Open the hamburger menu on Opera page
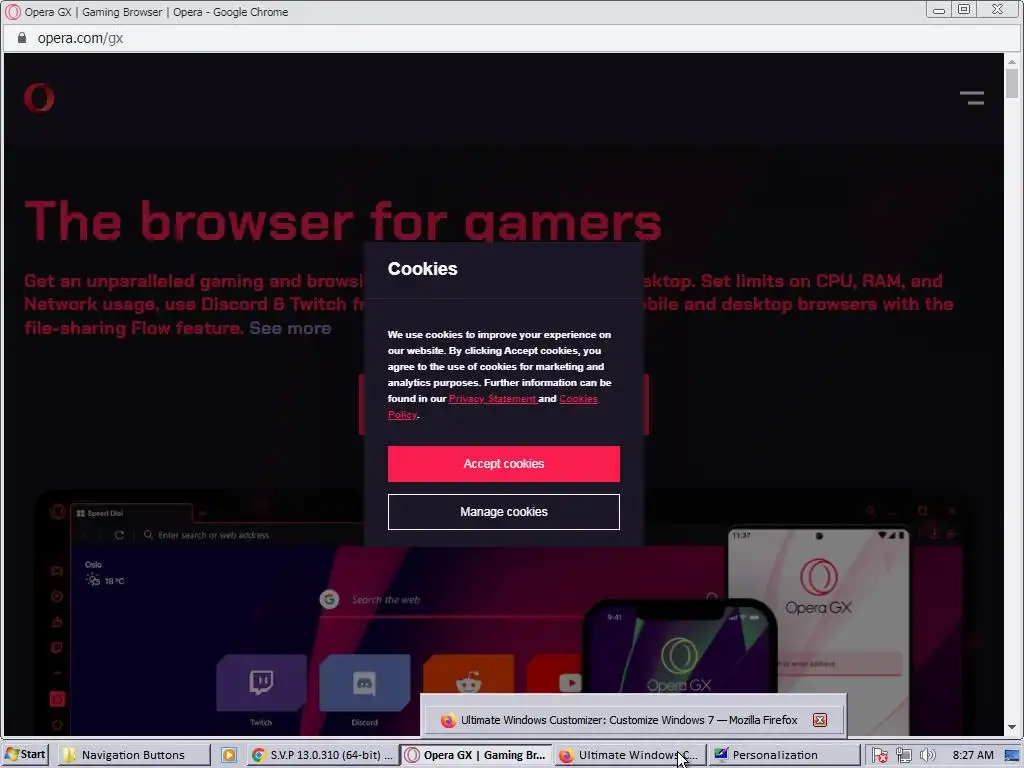This screenshot has width=1024, height=768. [972, 98]
